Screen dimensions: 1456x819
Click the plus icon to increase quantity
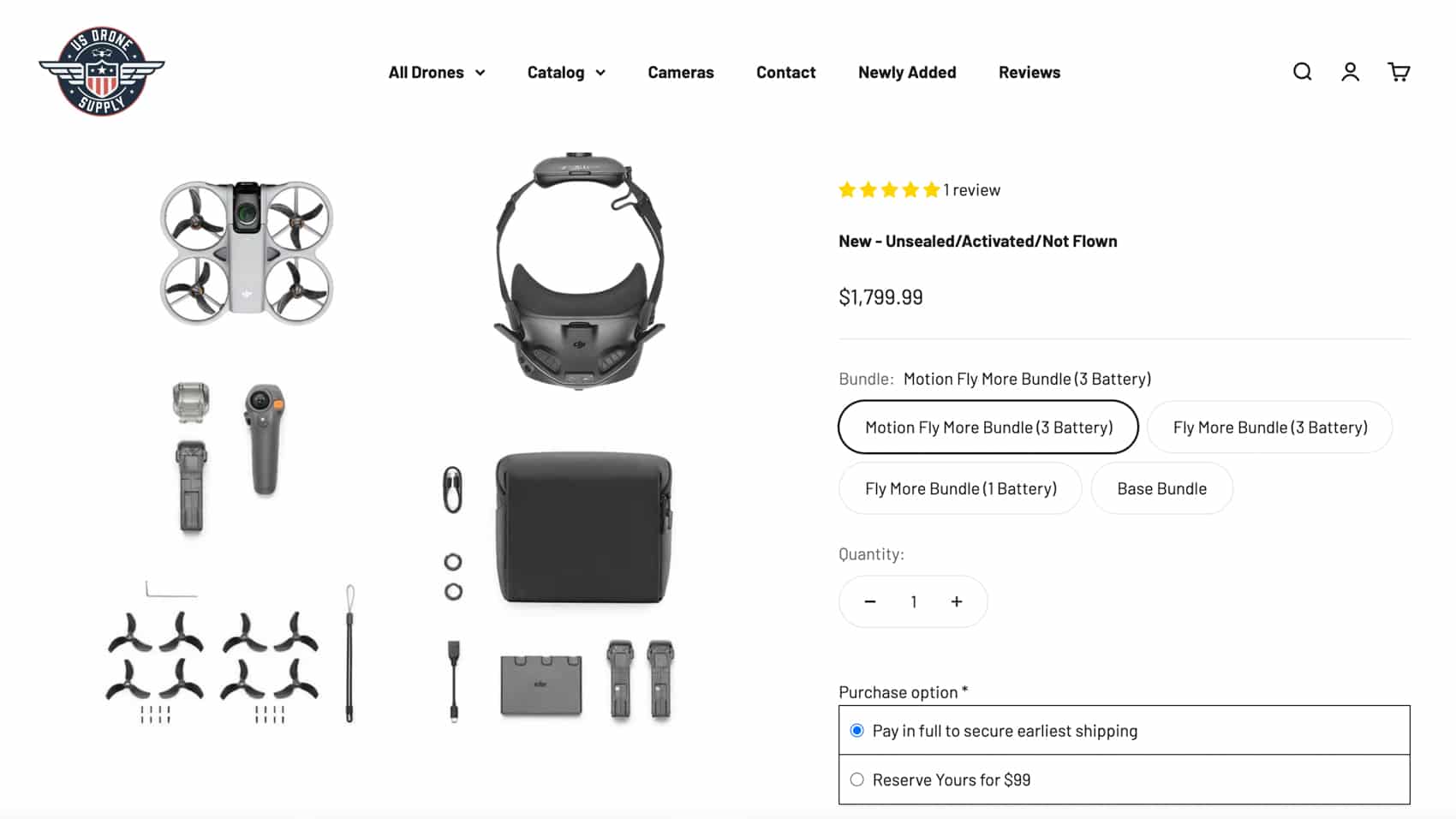(957, 601)
